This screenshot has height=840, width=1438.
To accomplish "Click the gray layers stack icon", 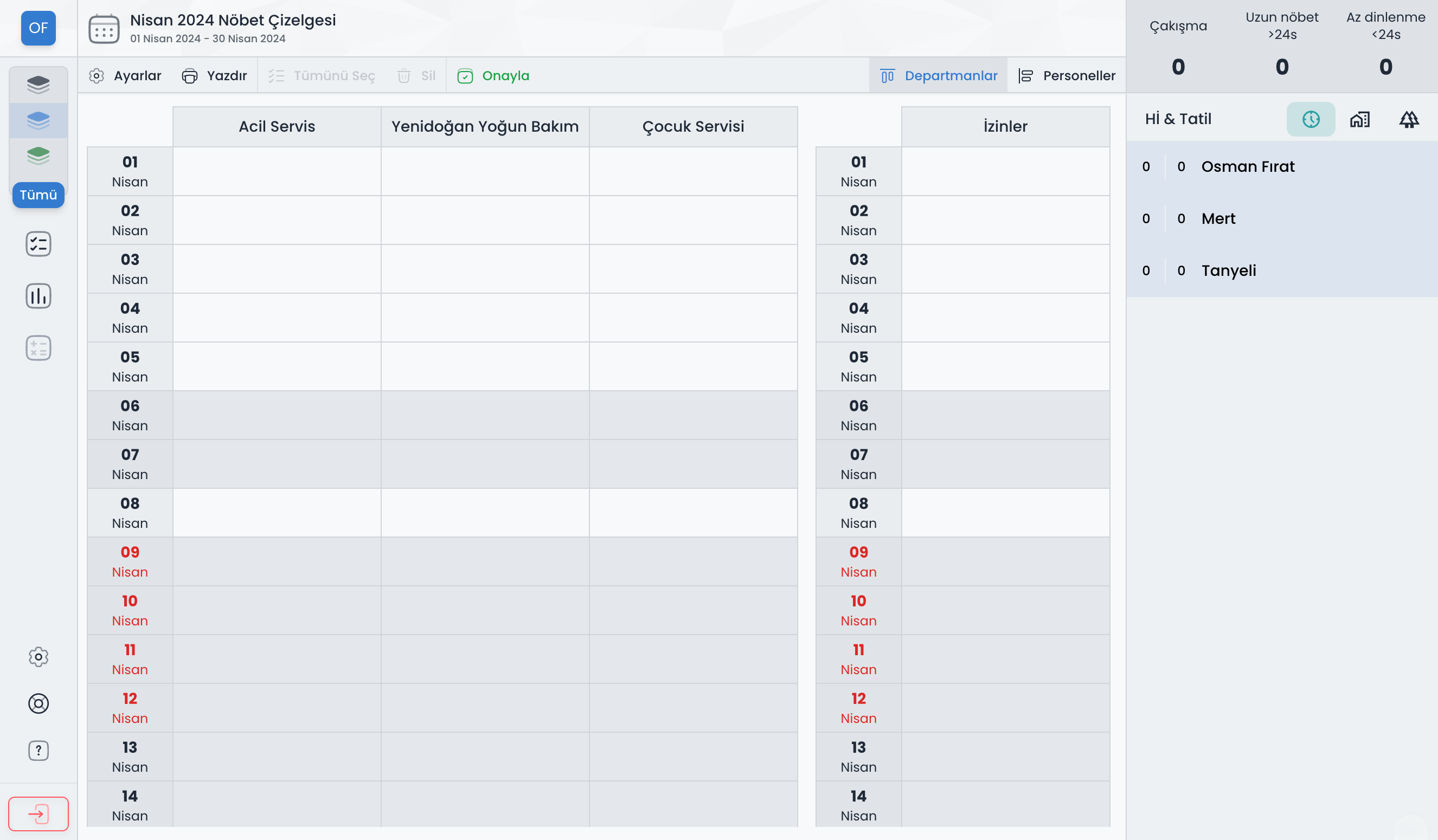I will tap(38, 85).
